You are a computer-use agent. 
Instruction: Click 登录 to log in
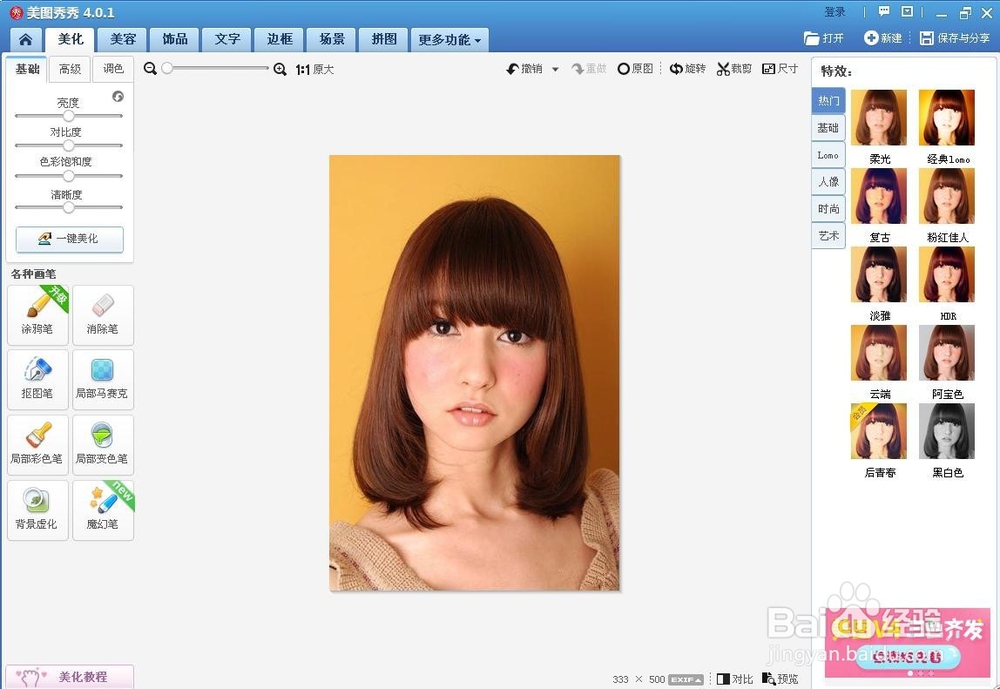pos(834,12)
